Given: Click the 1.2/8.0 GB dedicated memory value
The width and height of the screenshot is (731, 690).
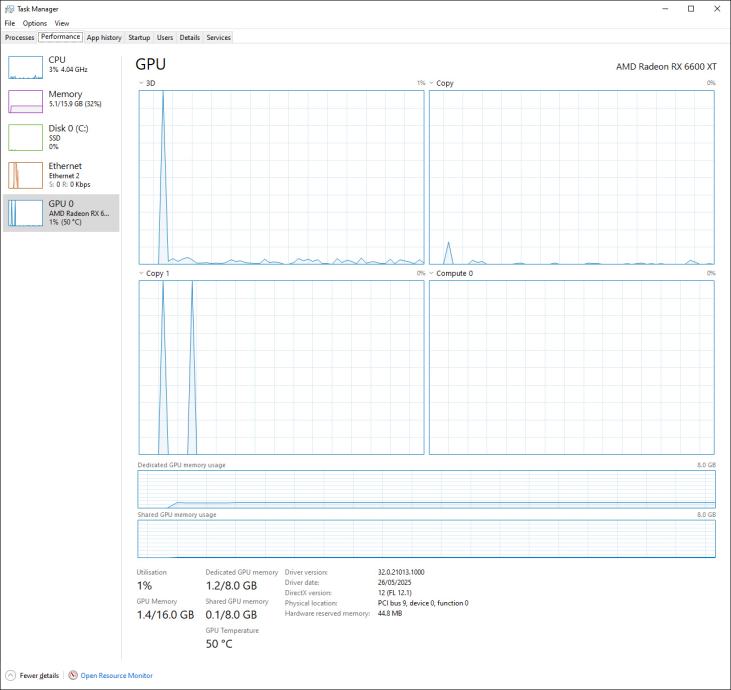Looking at the screenshot, I should 231,586.
